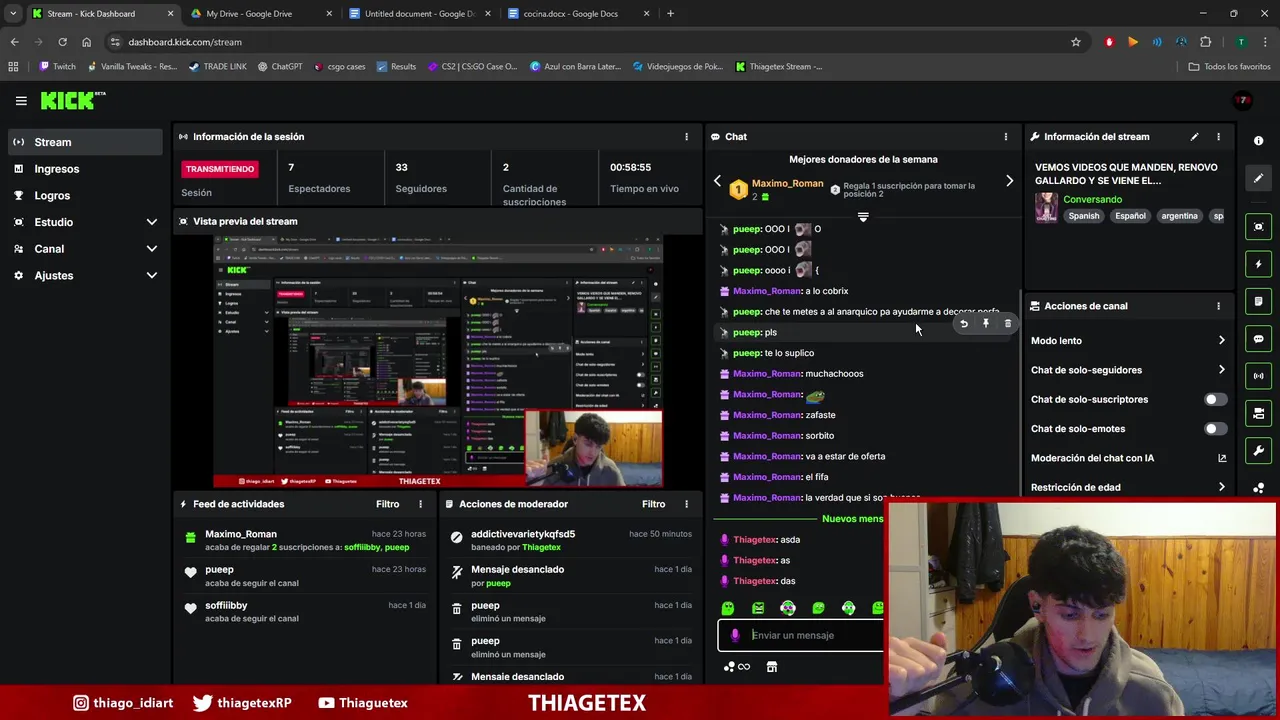Image resolution: width=1280 pixels, height=720 pixels.
Task: Click the argentina tag
Action: click(x=1179, y=216)
